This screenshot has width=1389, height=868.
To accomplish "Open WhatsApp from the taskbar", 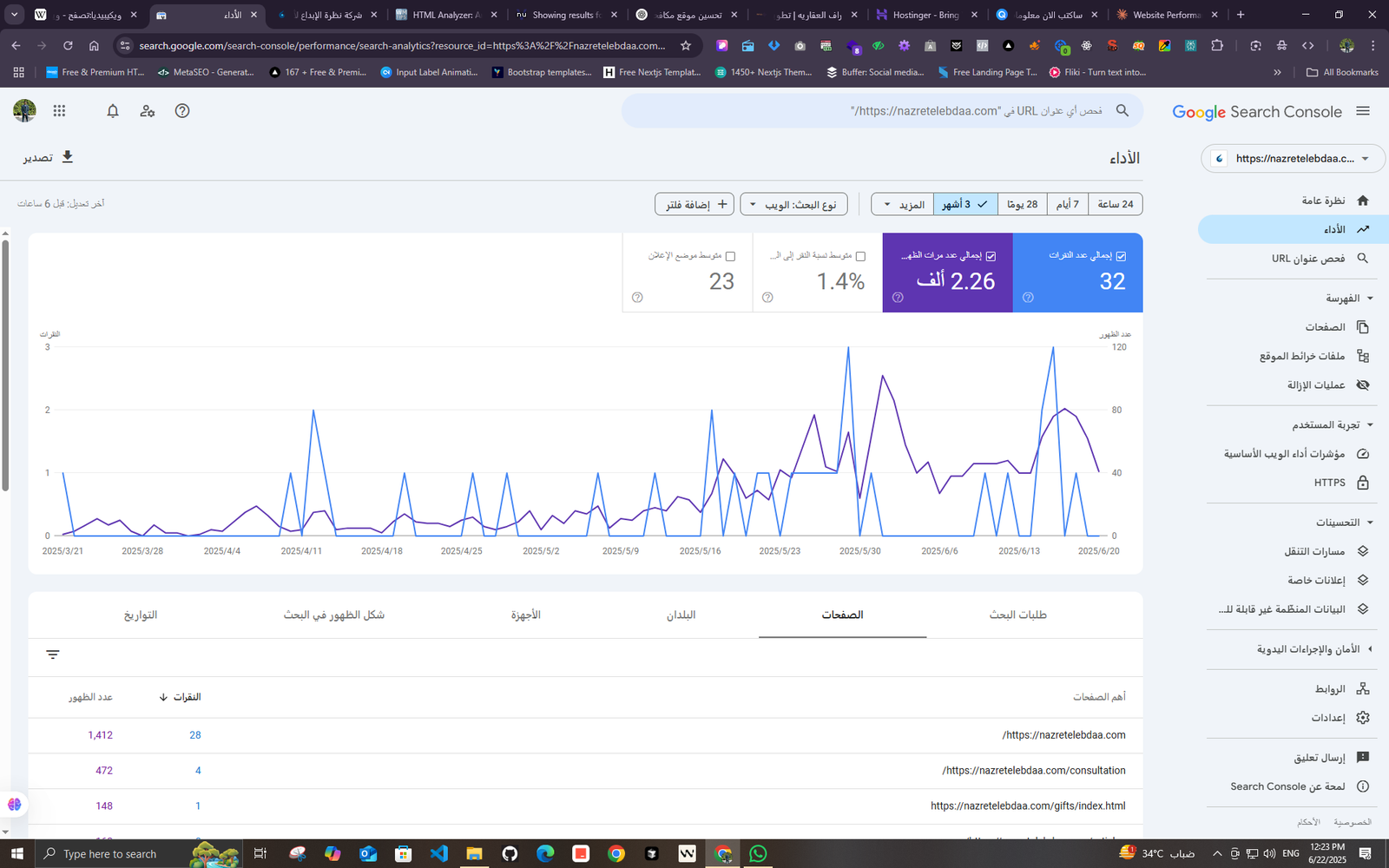I will (x=758, y=853).
